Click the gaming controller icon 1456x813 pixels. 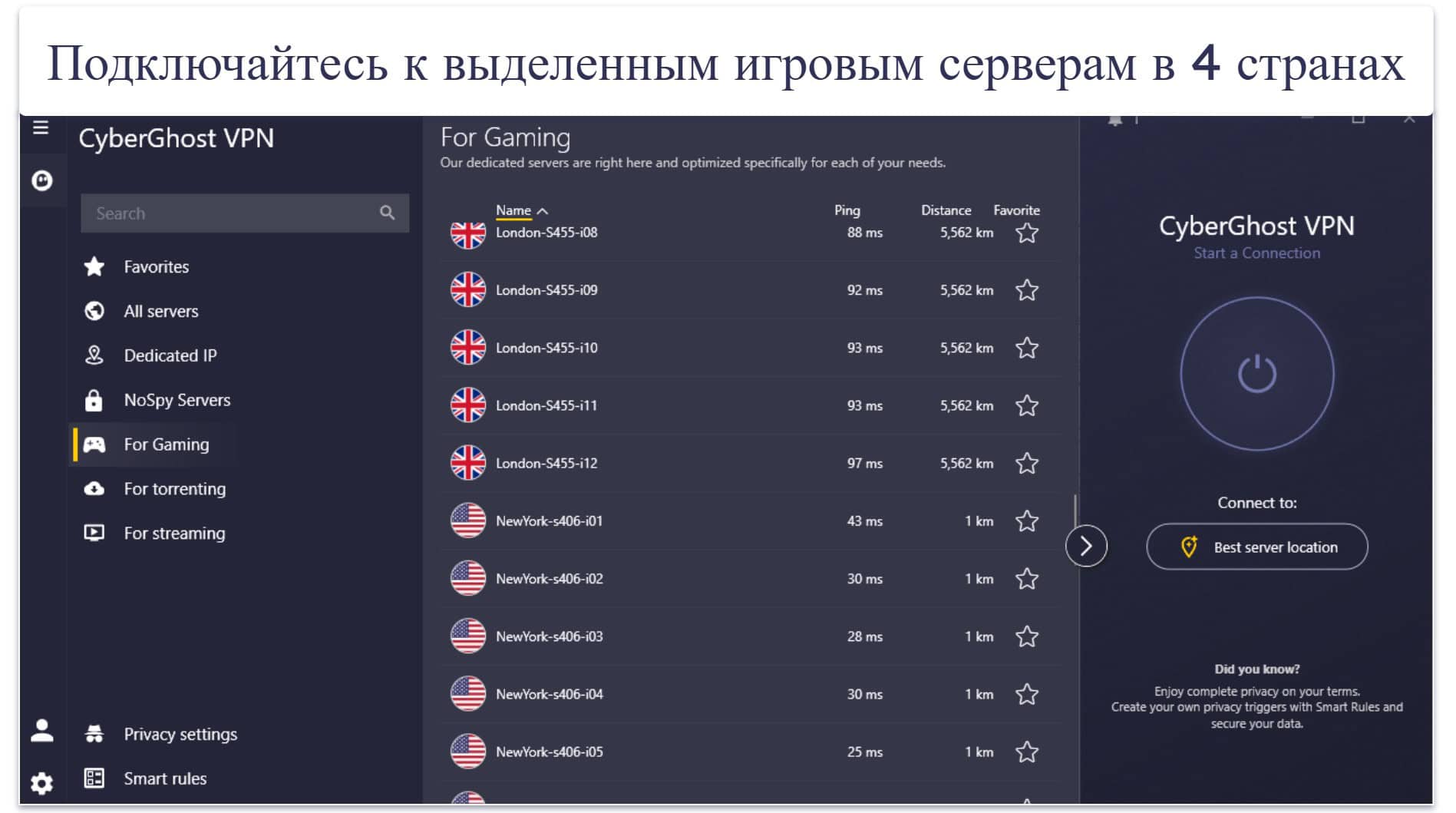coord(94,445)
